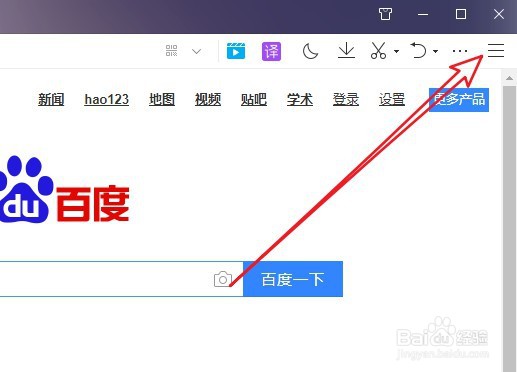Open the downloads arrow icon

pos(346,51)
